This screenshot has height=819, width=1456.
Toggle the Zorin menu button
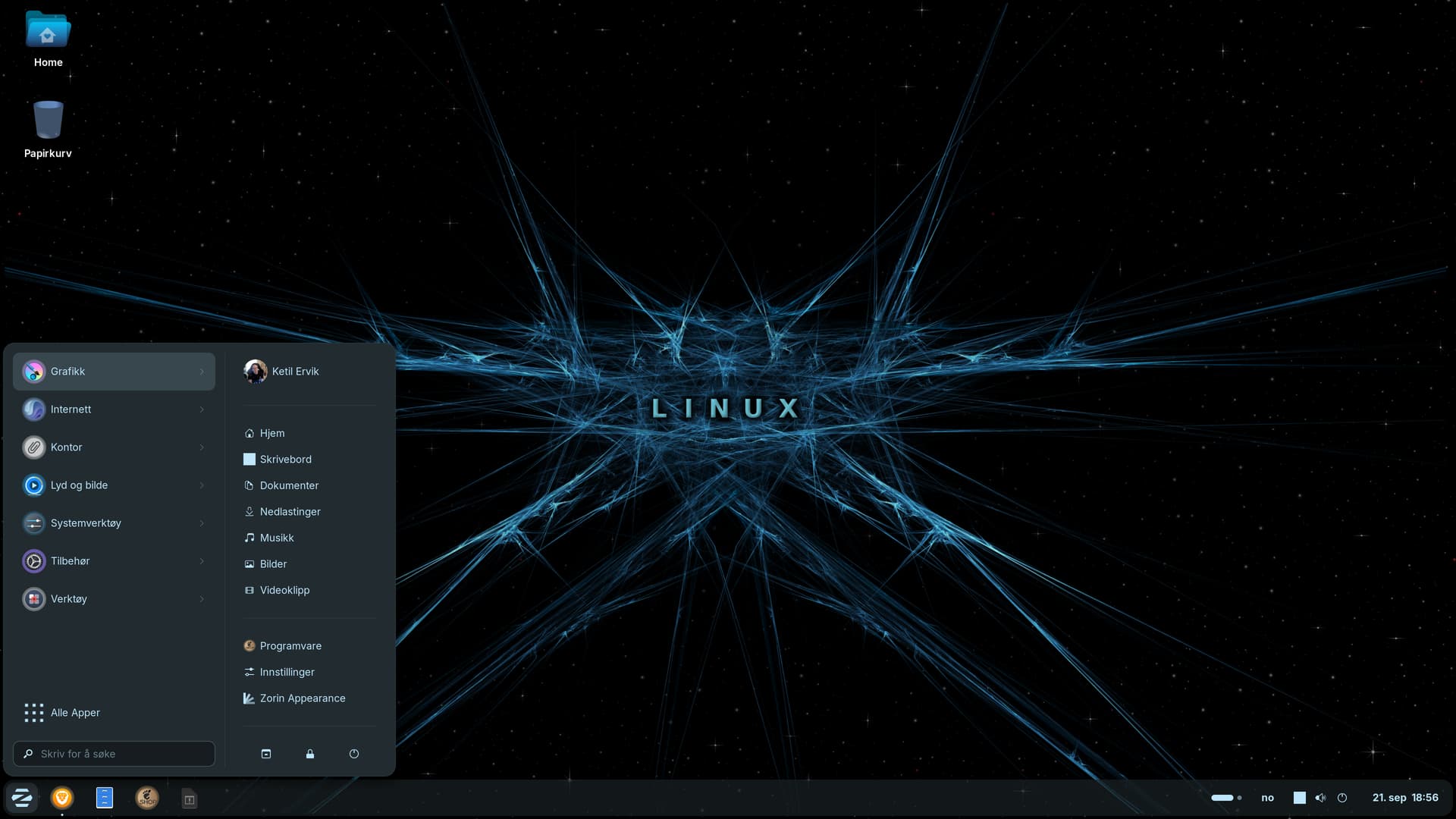coord(22,798)
